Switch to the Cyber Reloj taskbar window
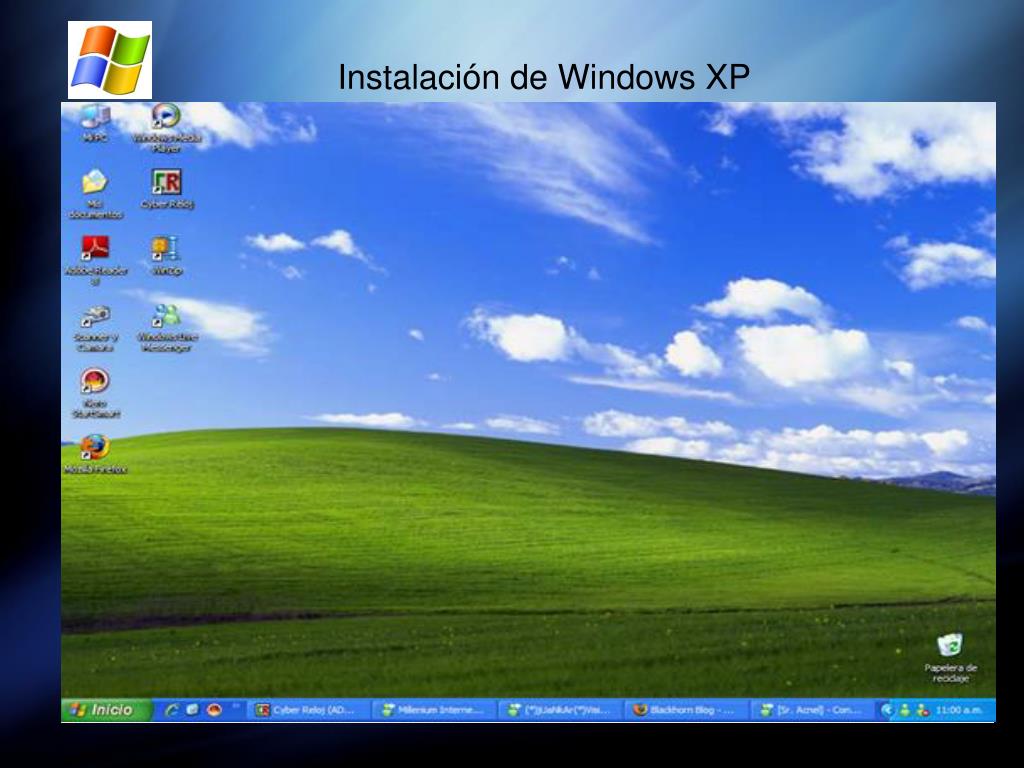 pyautogui.click(x=310, y=710)
